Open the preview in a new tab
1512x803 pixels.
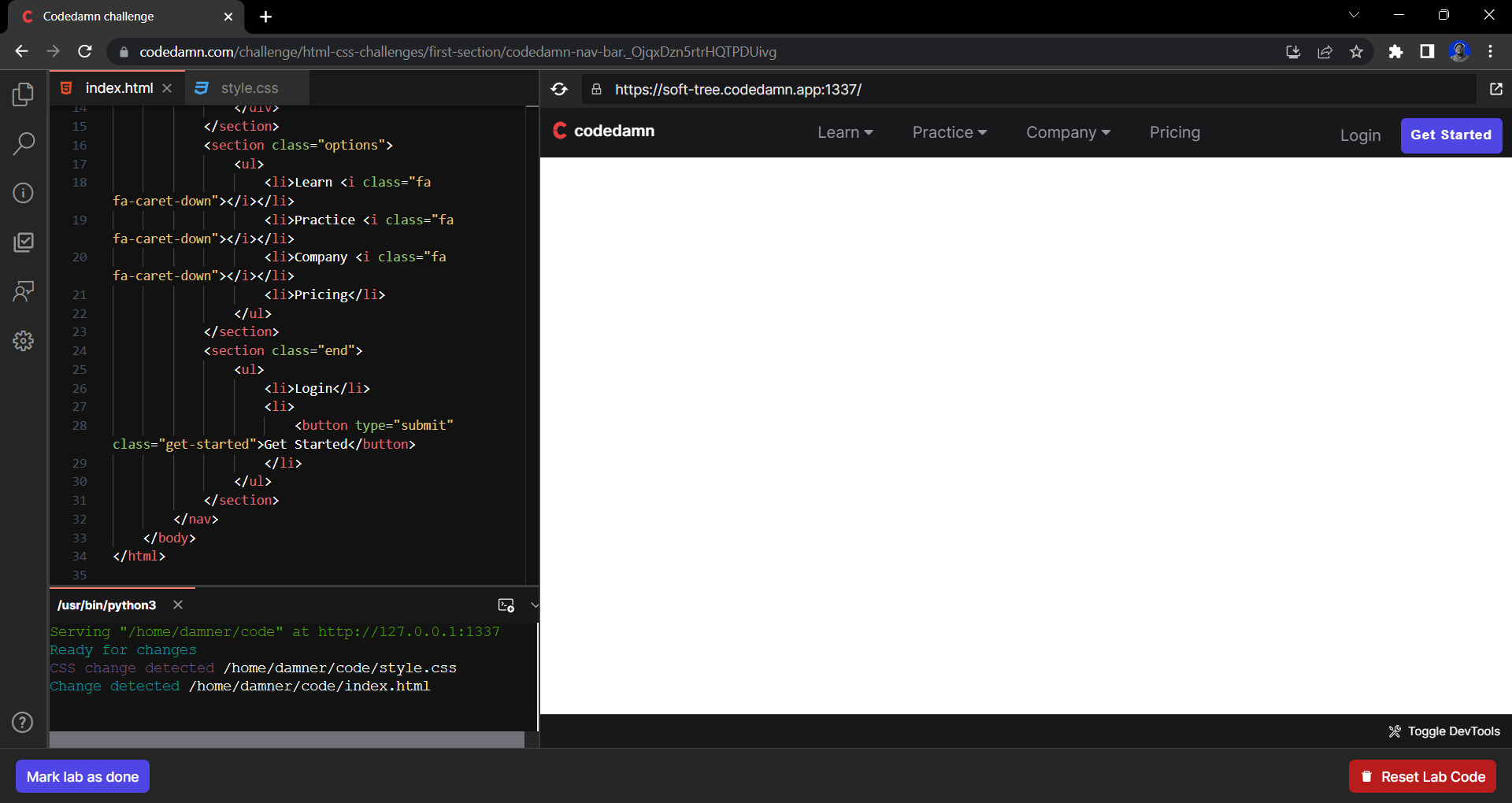coord(1496,89)
